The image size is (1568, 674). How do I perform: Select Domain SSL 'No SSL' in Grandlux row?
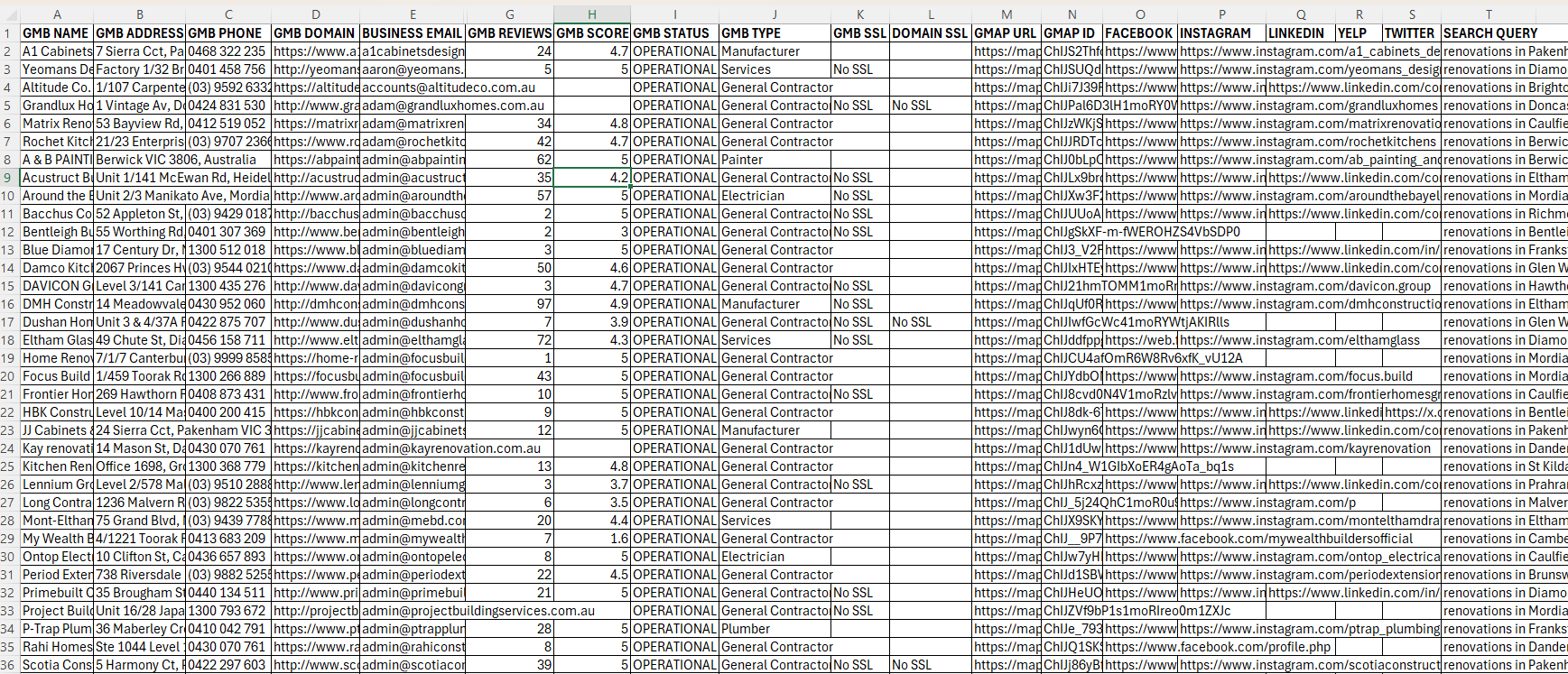point(931,106)
